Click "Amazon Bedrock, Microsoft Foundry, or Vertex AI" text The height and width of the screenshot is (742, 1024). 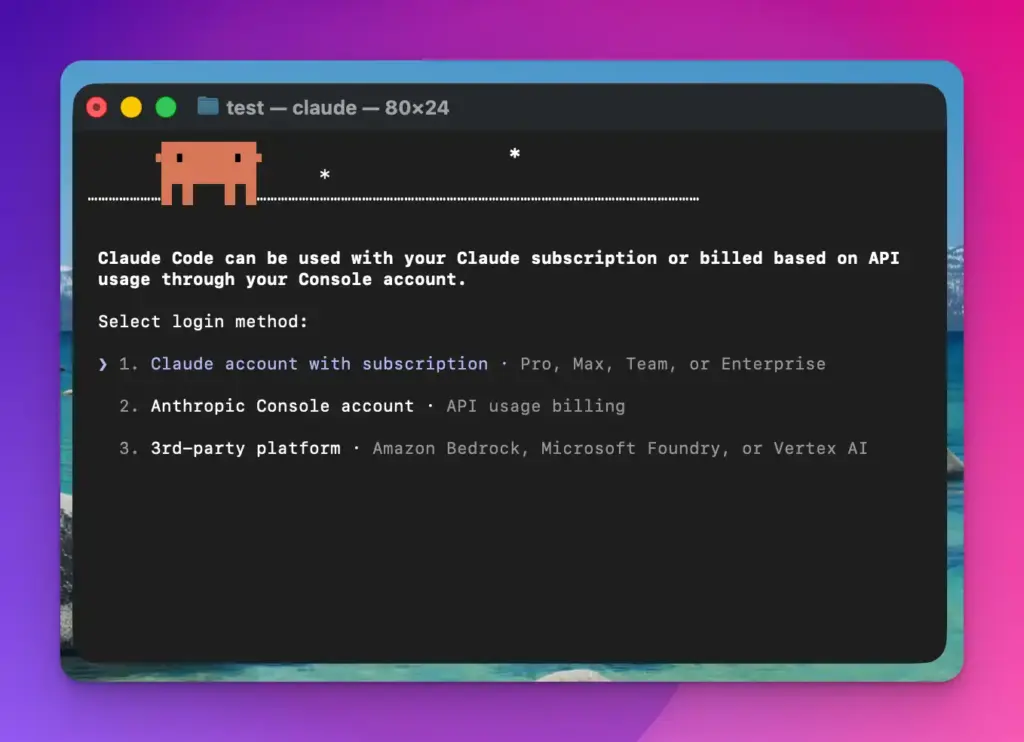(620, 448)
